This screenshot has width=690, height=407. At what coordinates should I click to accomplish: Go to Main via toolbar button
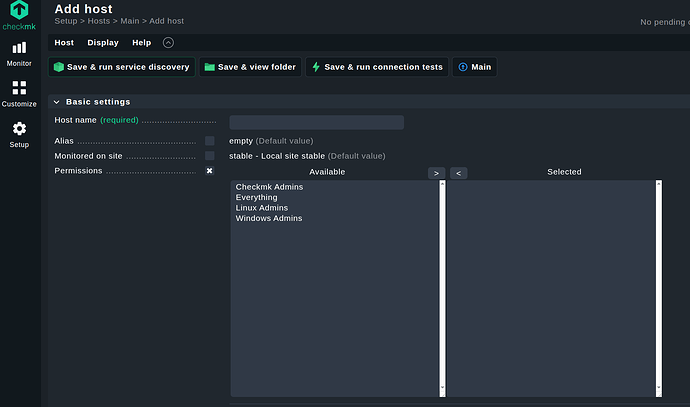coord(474,67)
